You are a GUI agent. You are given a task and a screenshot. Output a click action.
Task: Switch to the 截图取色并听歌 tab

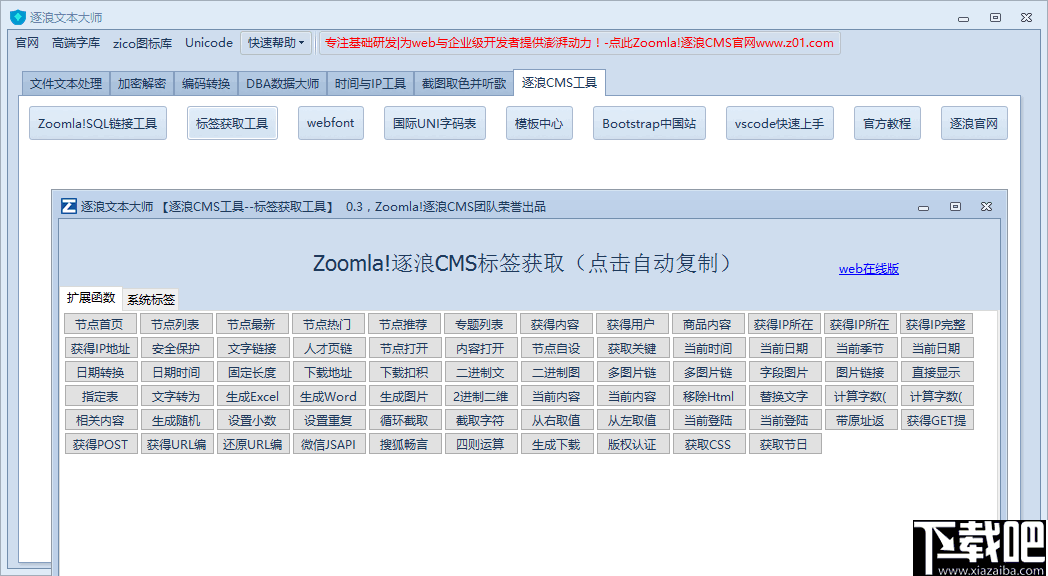pos(464,84)
